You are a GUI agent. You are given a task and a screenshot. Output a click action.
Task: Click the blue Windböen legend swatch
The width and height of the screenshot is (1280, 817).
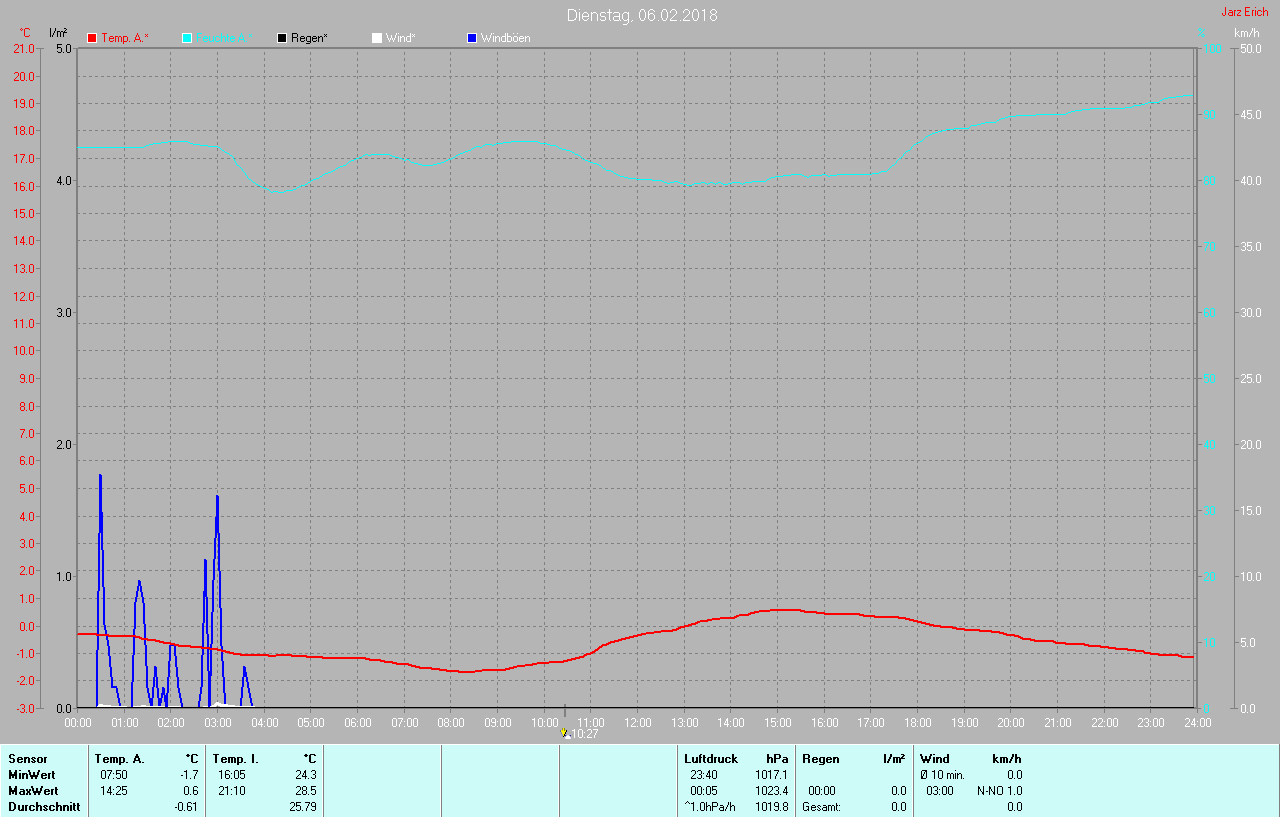click(472, 38)
